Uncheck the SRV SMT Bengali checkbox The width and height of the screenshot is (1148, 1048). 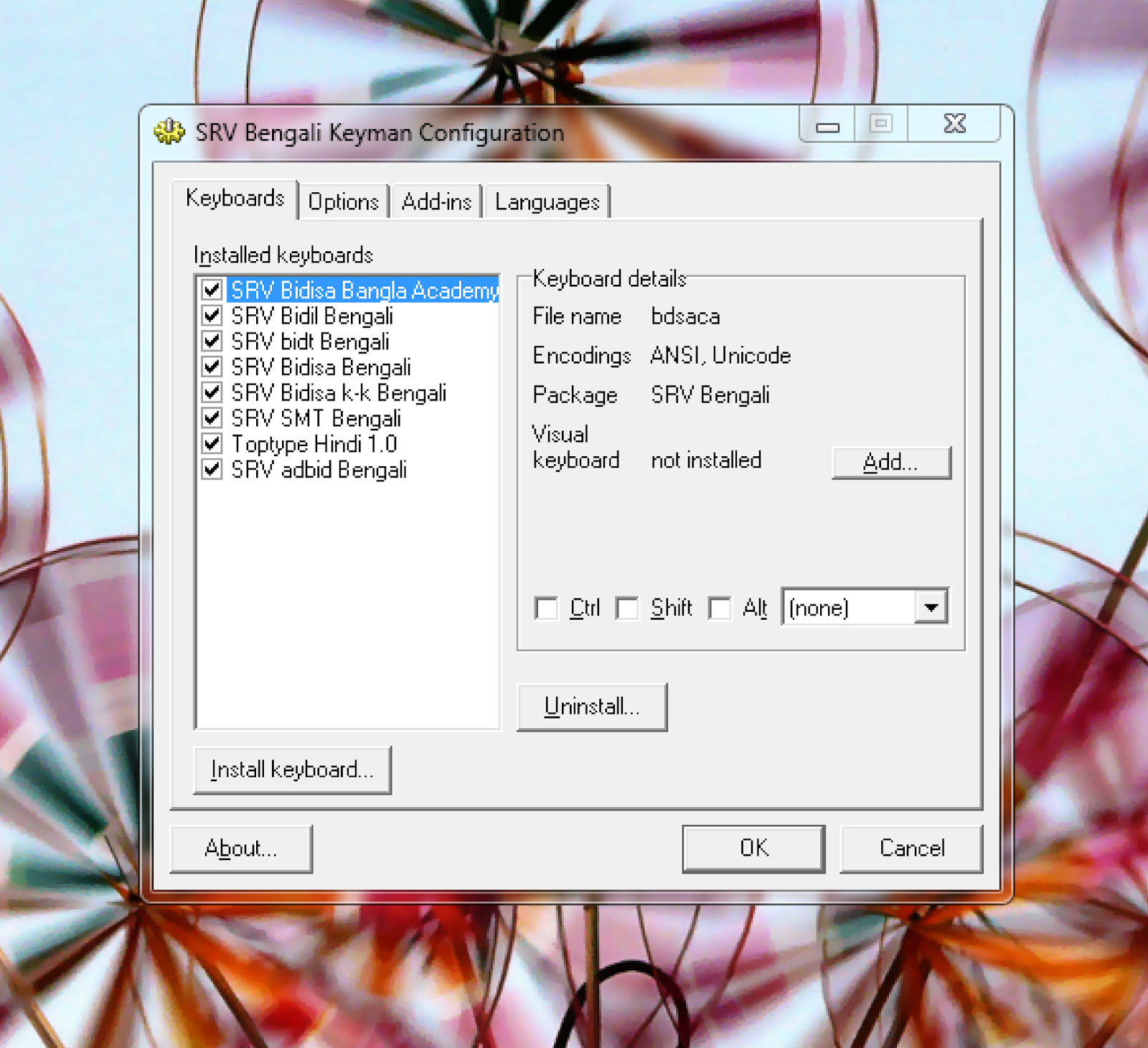pyautogui.click(x=212, y=418)
